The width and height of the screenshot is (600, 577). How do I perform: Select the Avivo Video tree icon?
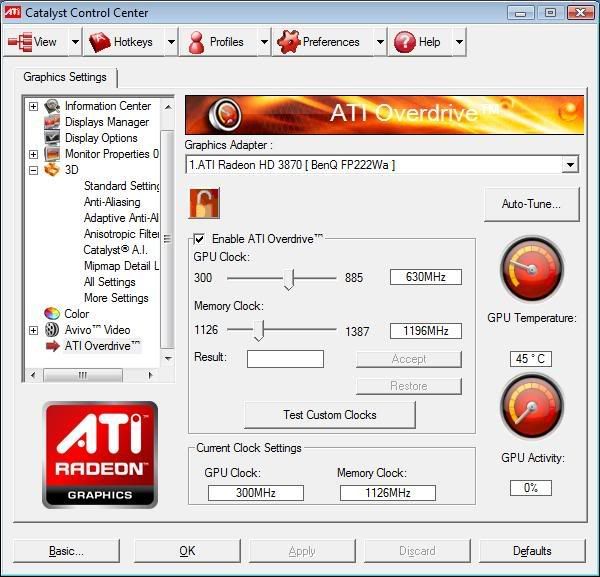[x=52, y=330]
